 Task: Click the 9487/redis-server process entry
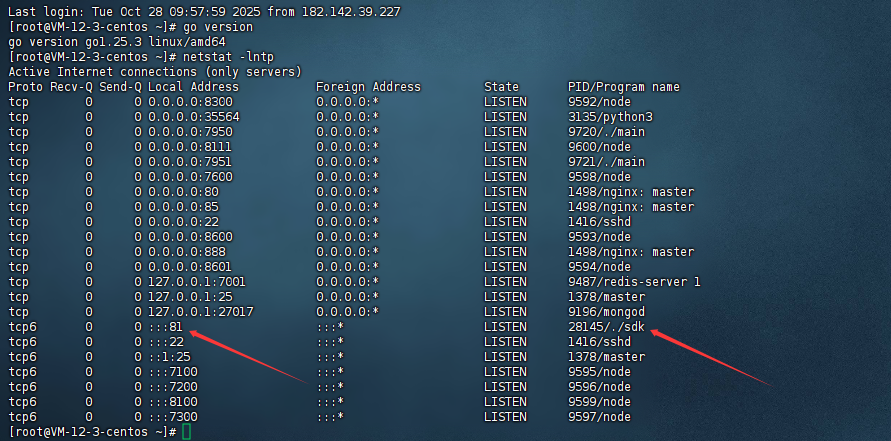[x=634, y=282]
